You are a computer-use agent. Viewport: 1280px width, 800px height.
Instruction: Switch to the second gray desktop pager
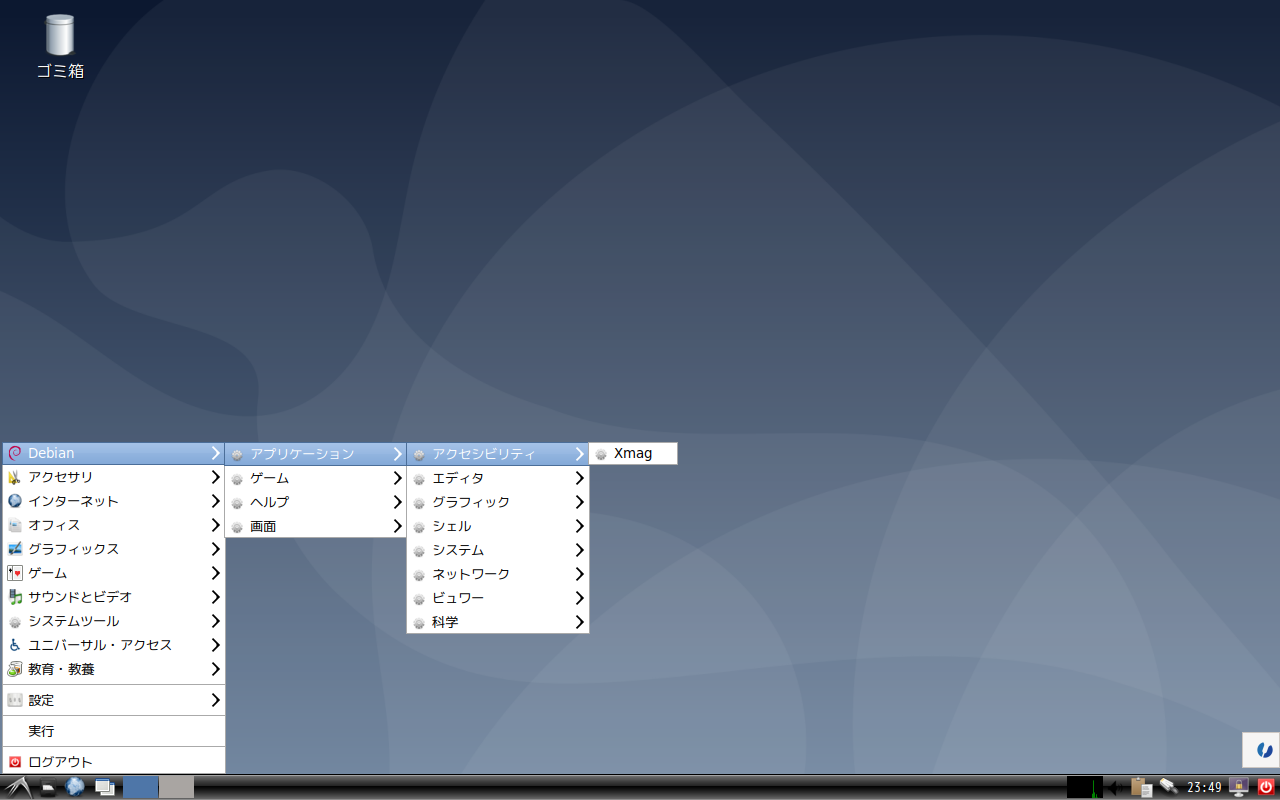tap(176, 787)
